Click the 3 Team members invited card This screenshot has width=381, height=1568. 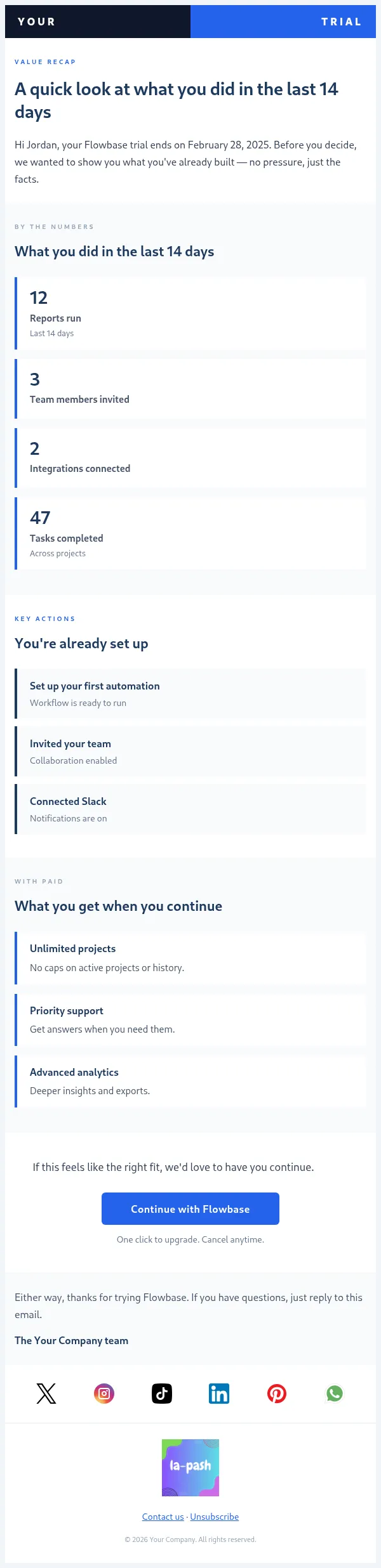pos(190,389)
